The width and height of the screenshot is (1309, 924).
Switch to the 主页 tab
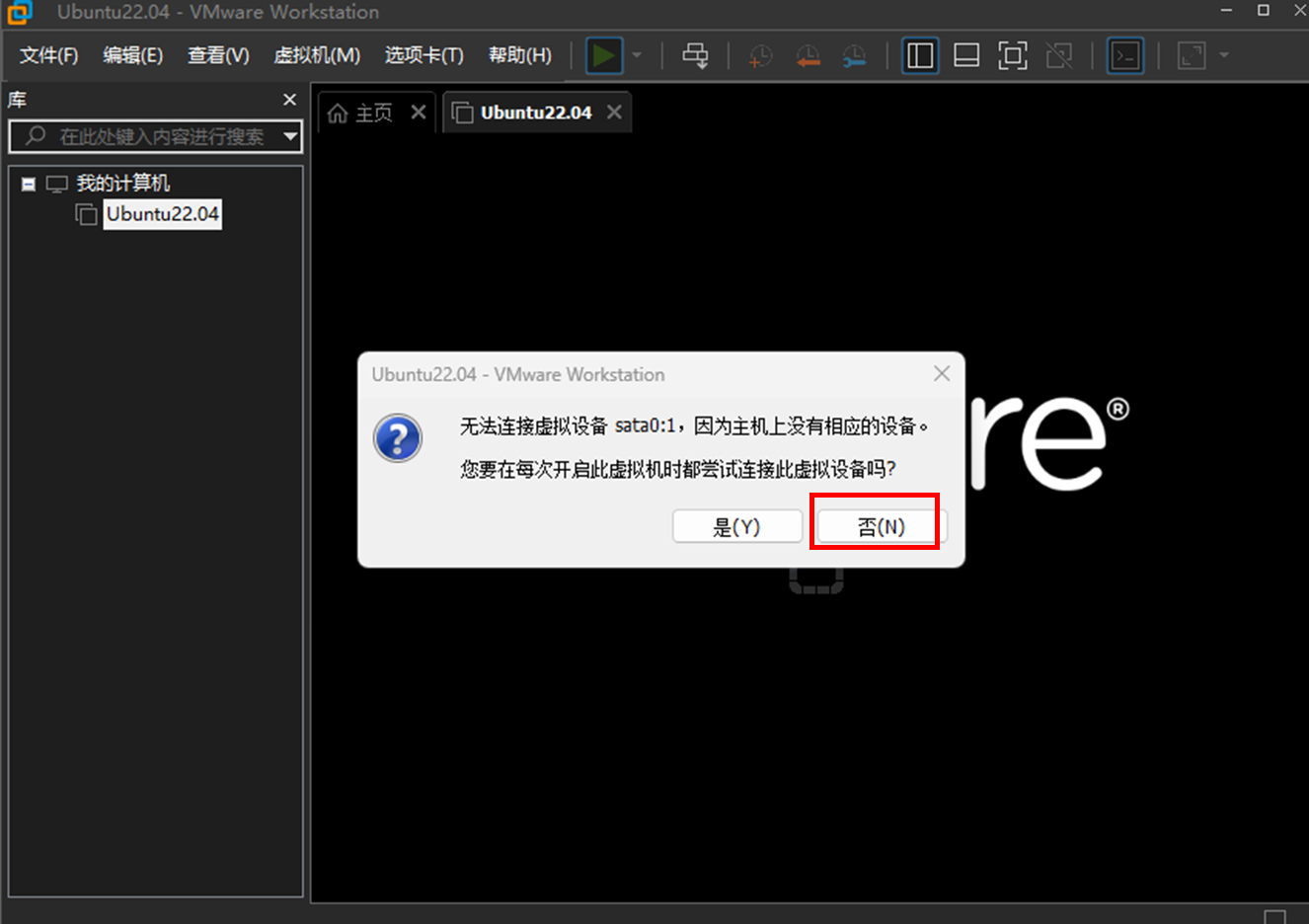click(x=361, y=114)
